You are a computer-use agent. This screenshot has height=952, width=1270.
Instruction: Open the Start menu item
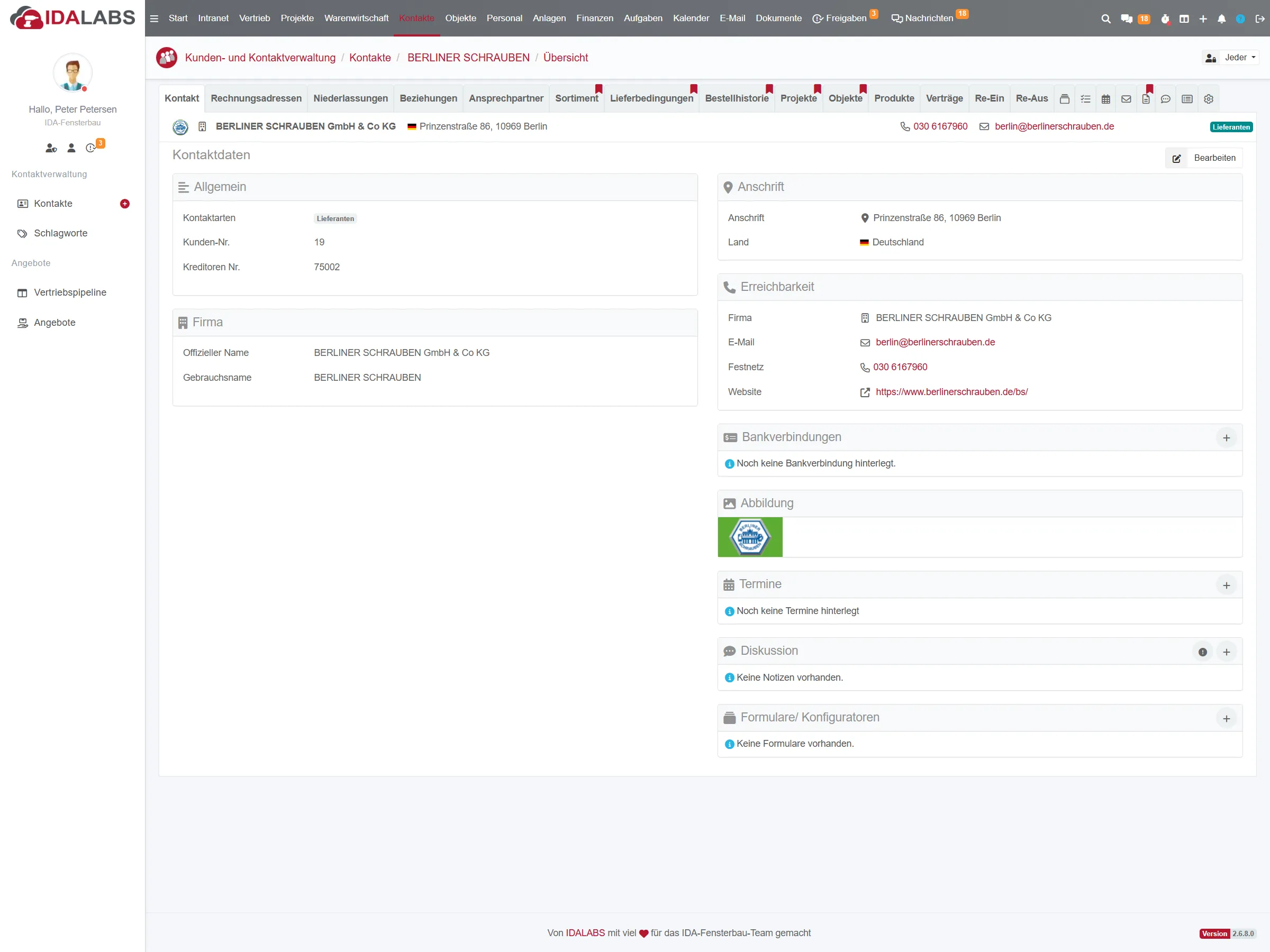pos(178,19)
